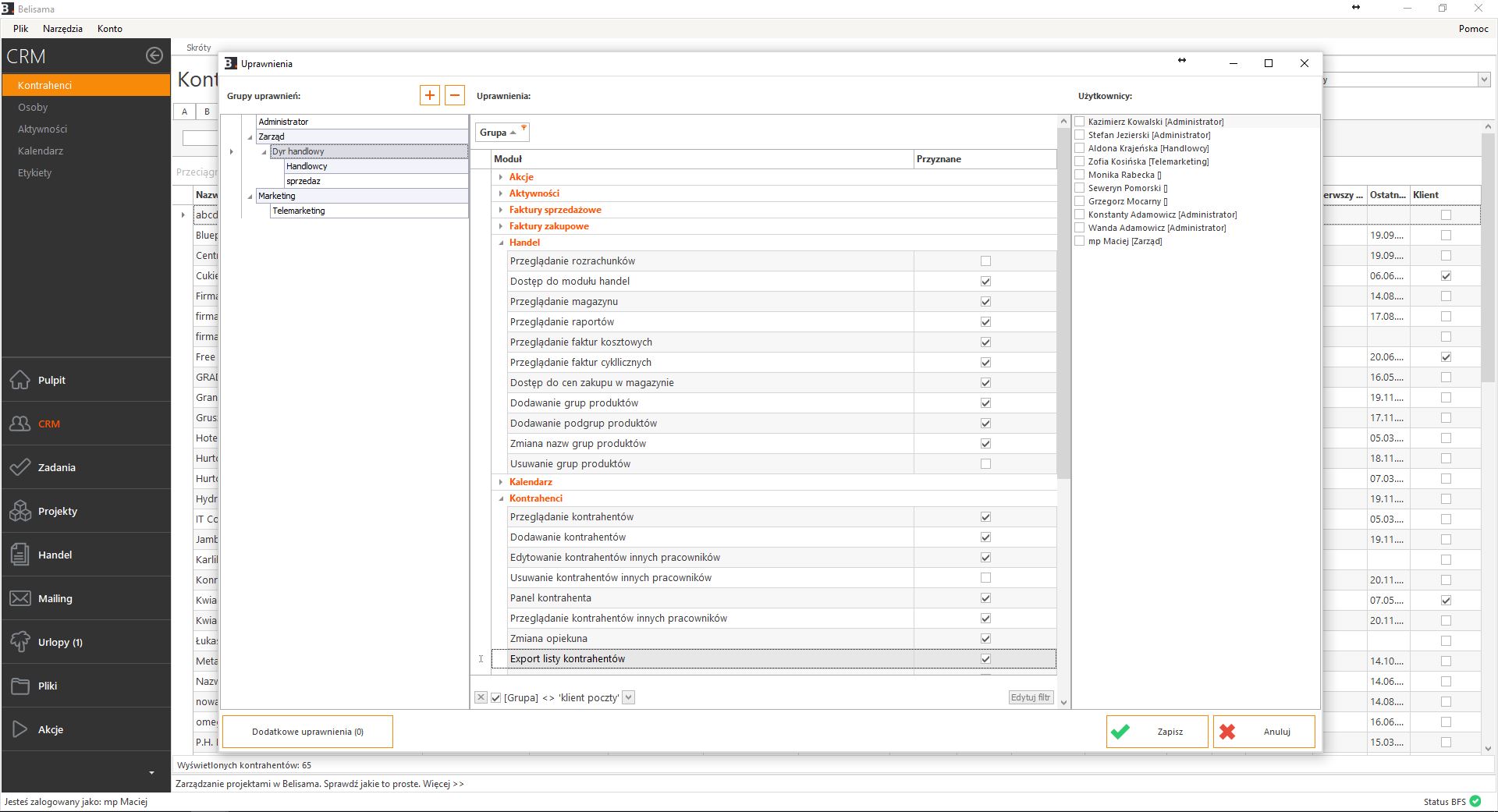The image size is (1498, 812).
Task: Open Urlopy via the palm tree icon
Action: 20,642
